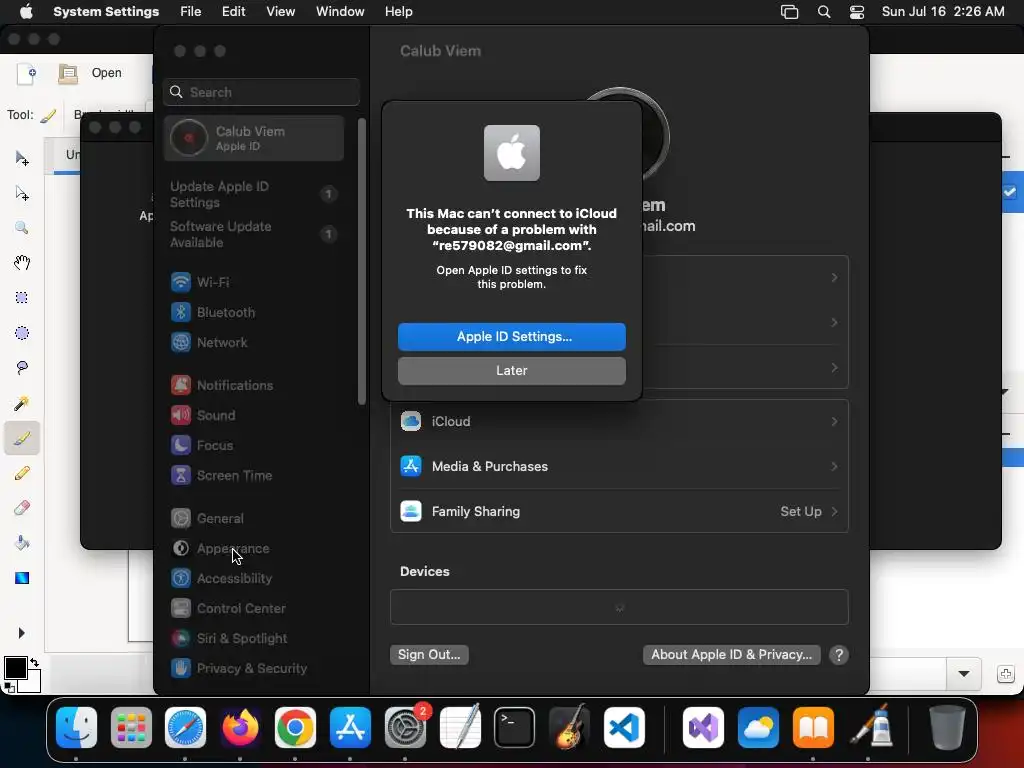Select the paint bucket tool in Paintbrush
The width and height of the screenshot is (1024, 768).
(x=22, y=543)
